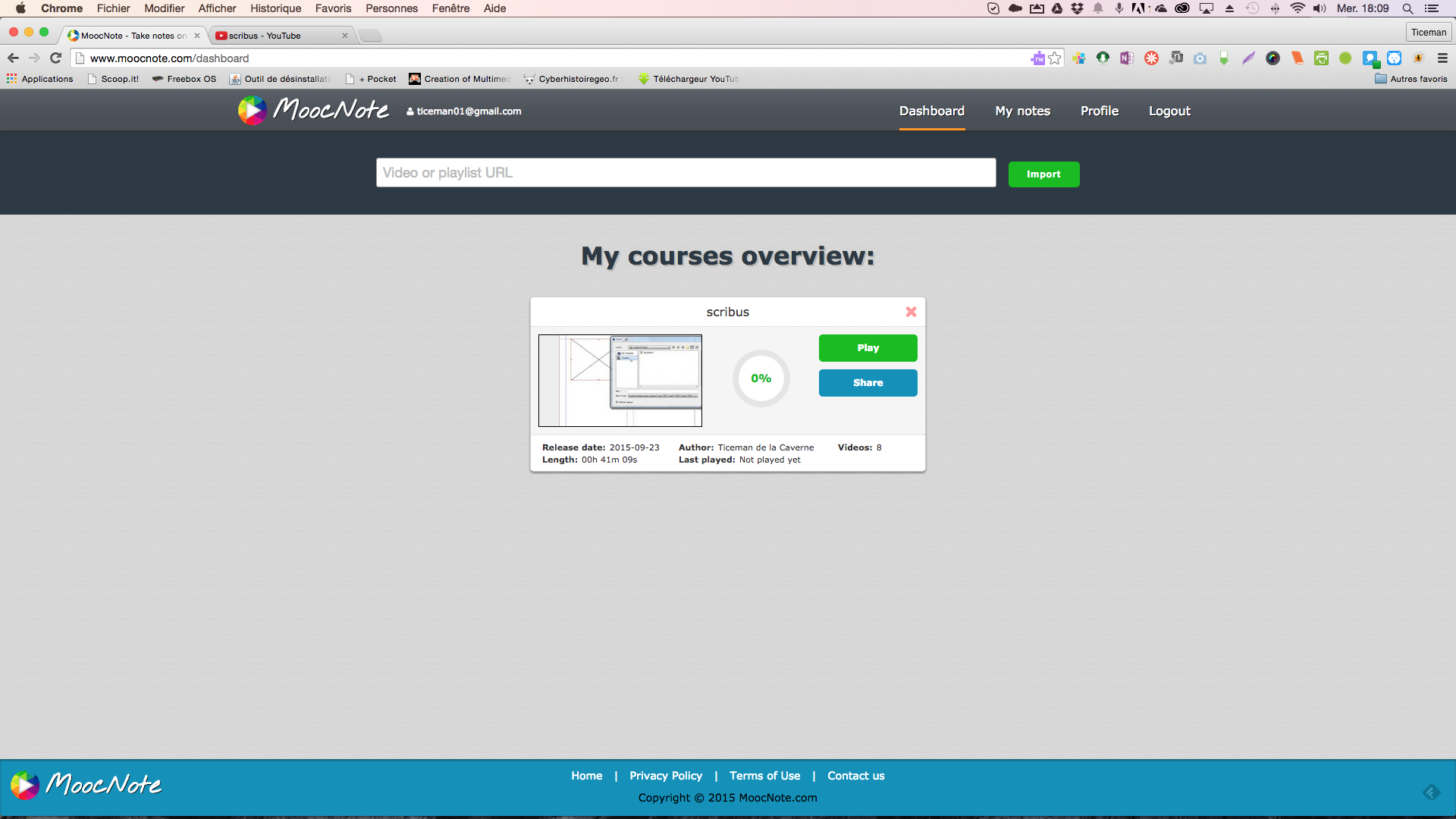
Task: Click the camera screenshot extension icon
Action: 1200,58
